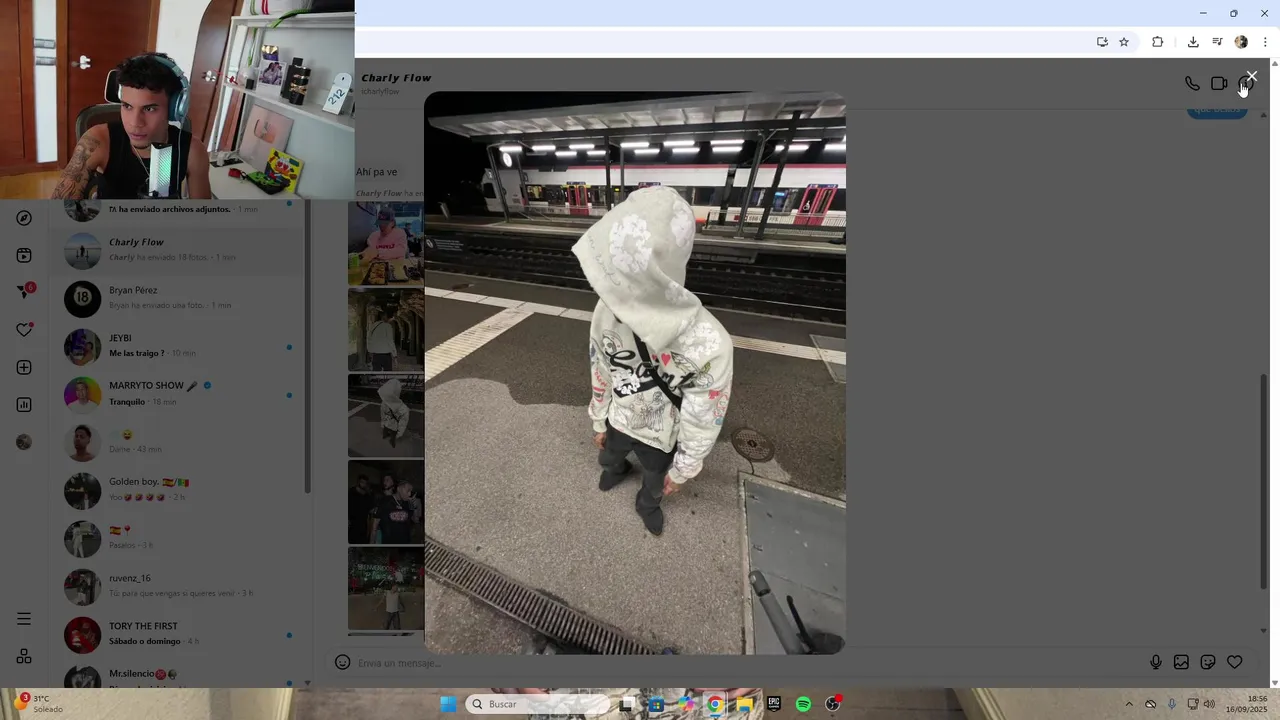
Task: Open own profile avatar in Instagram sidebar
Action: coord(24,442)
